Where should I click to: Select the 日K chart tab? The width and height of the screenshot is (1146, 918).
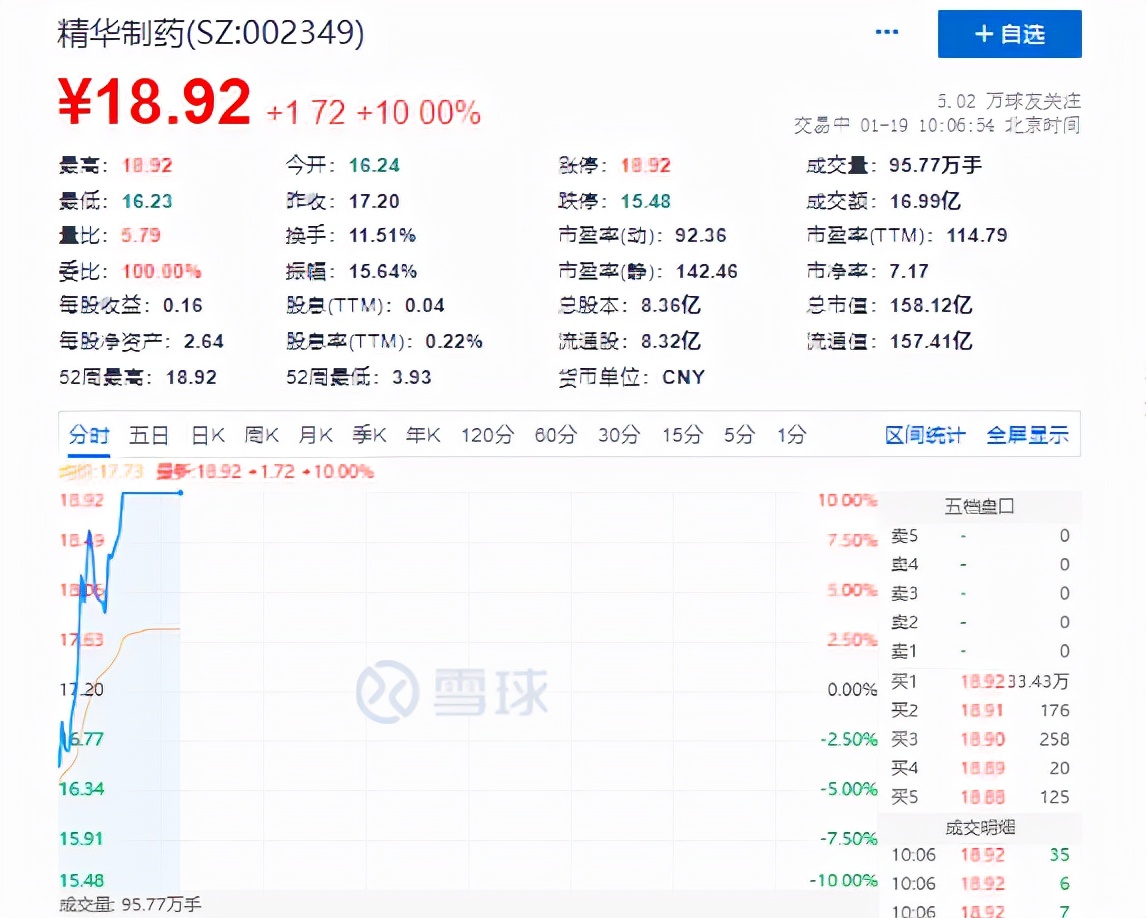tap(208, 435)
